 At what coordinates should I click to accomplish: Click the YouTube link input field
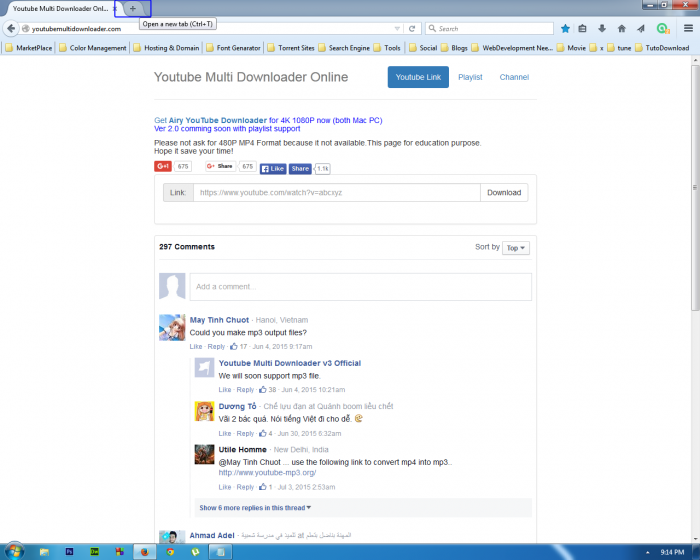337,192
